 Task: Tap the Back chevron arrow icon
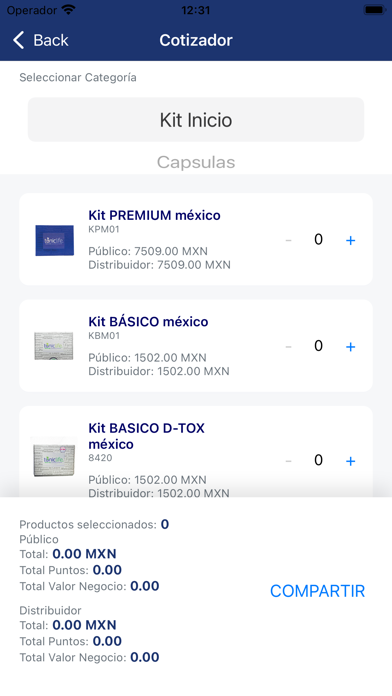pos(19,40)
